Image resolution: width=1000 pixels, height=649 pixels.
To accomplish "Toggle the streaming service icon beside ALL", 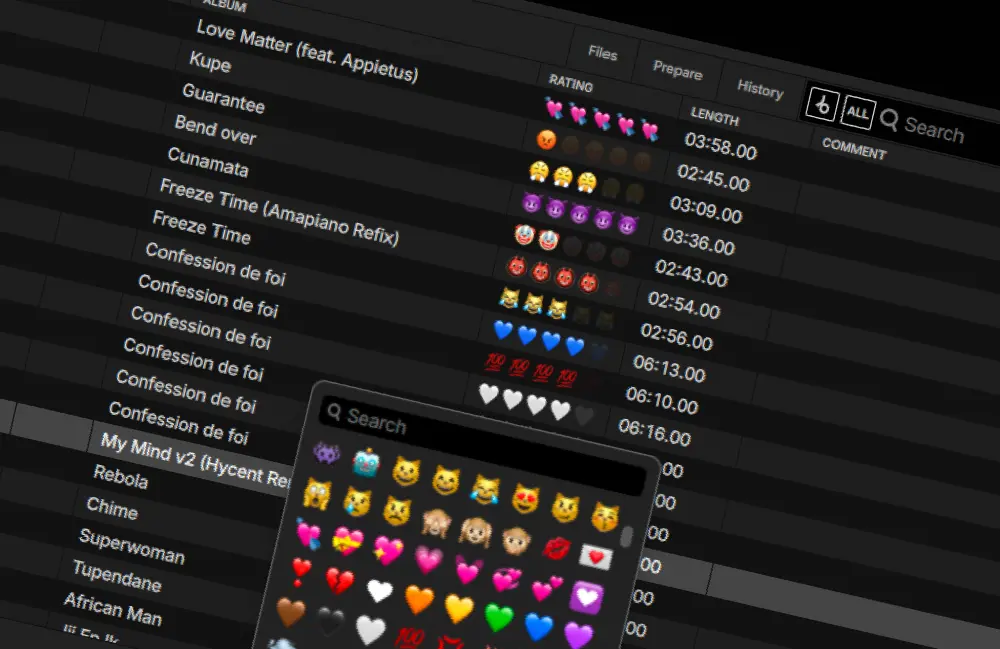I will 821,104.
